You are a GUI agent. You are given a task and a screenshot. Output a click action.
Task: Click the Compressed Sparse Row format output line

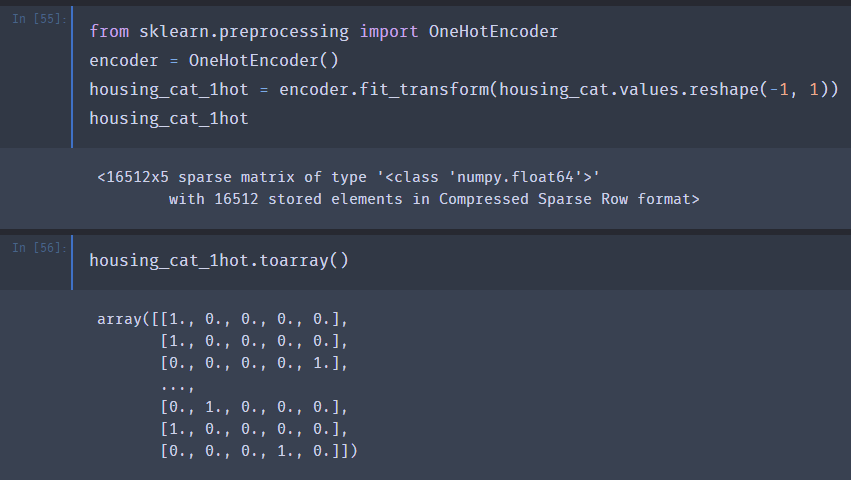click(434, 199)
